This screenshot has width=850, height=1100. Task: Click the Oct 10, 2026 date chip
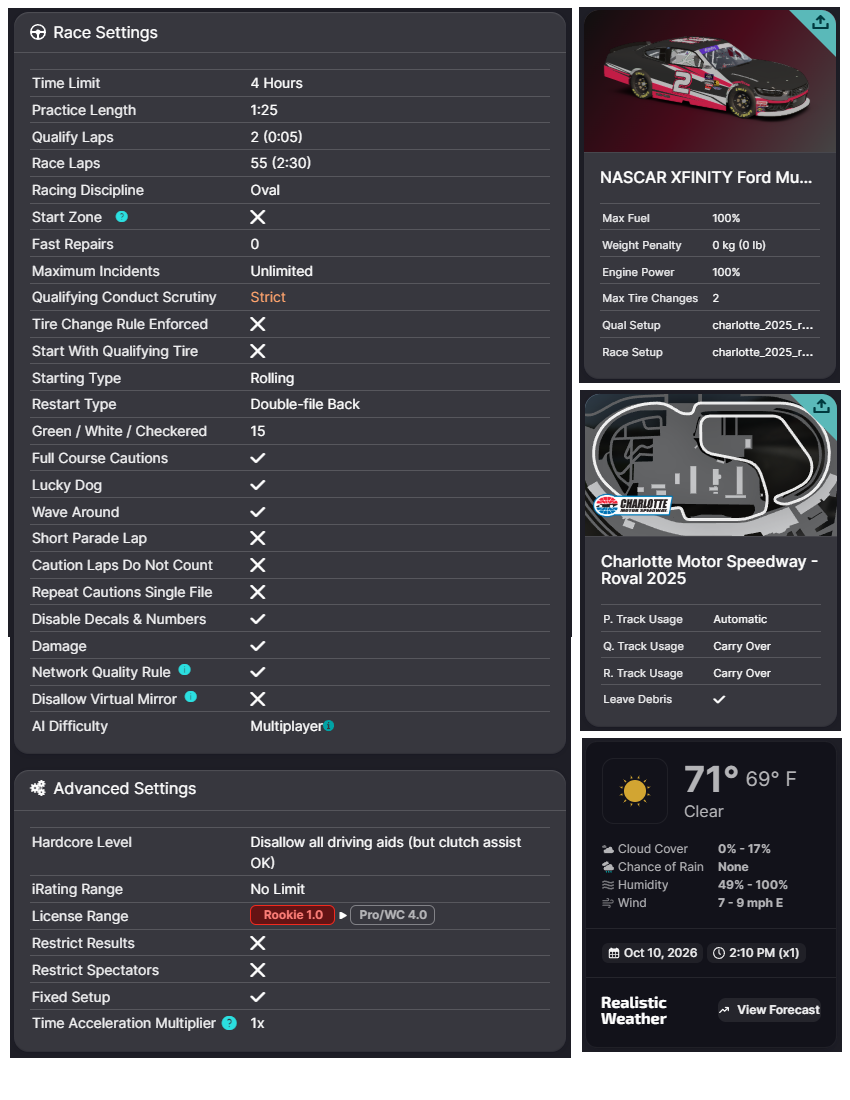pyautogui.click(x=652, y=953)
